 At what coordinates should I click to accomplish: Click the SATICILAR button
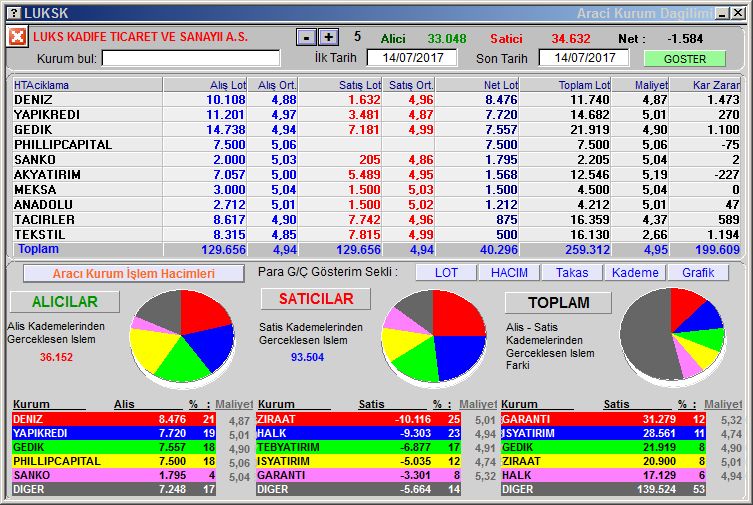[x=316, y=299]
